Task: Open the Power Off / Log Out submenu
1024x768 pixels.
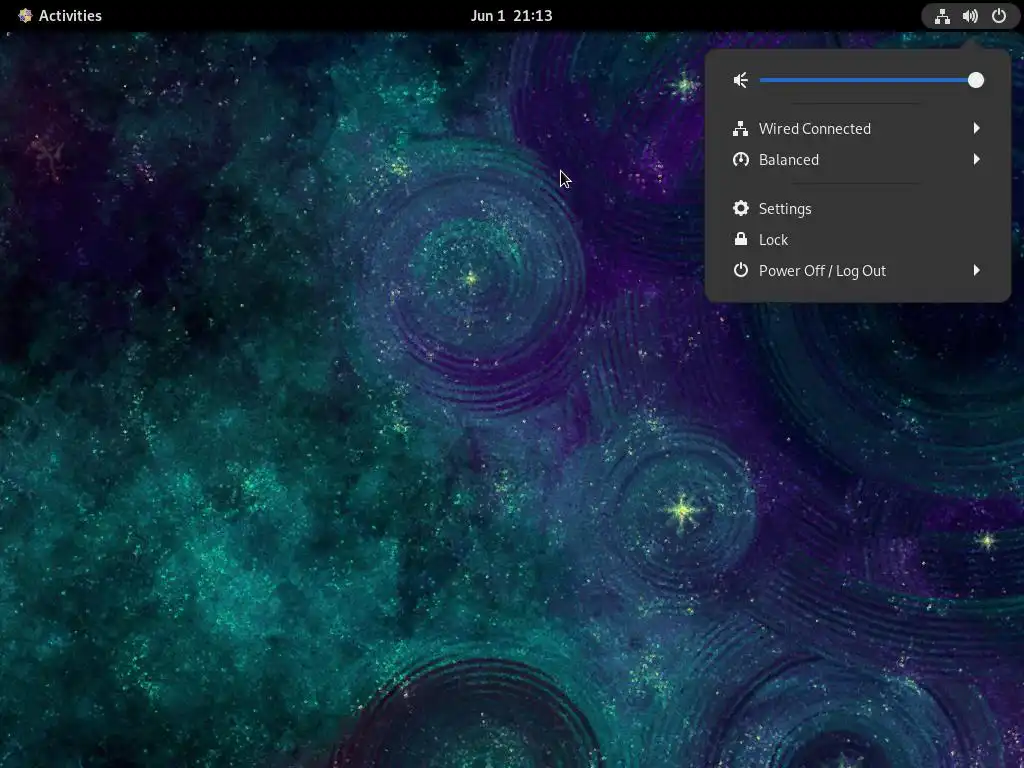Action: click(x=857, y=271)
